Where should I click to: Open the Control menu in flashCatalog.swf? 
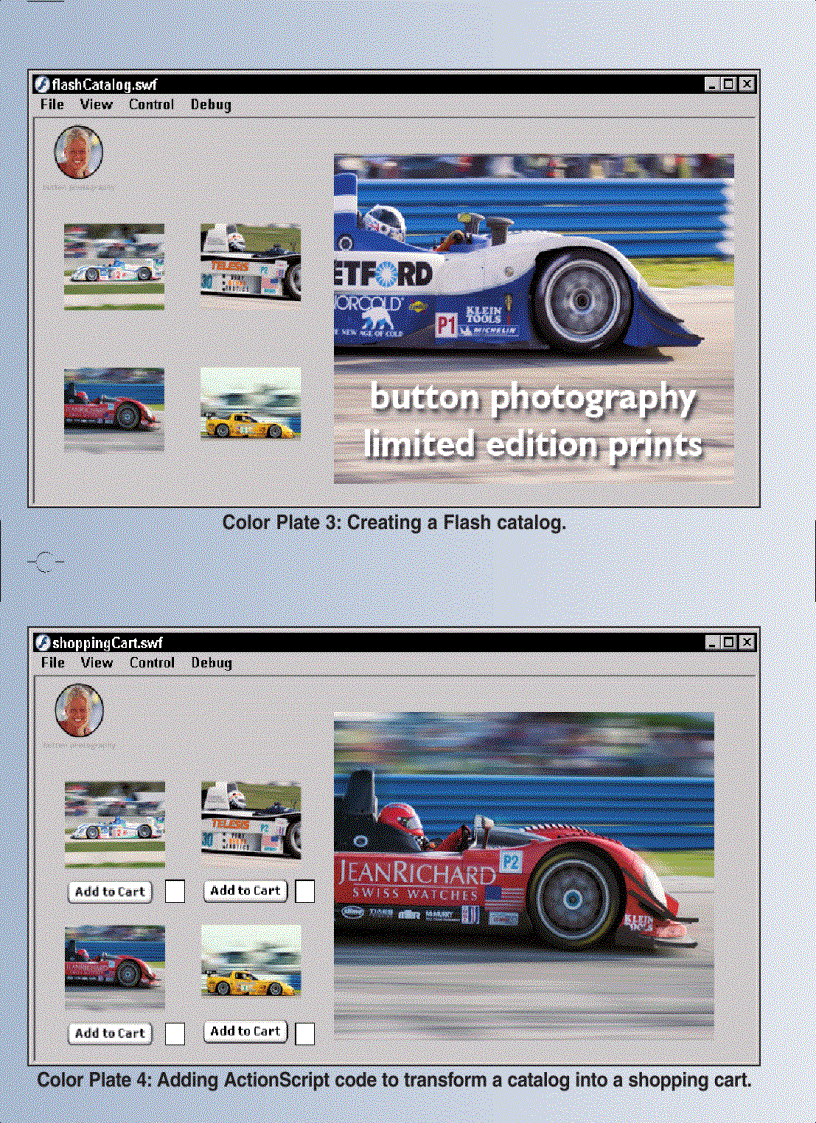pyautogui.click(x=151, y=104)
